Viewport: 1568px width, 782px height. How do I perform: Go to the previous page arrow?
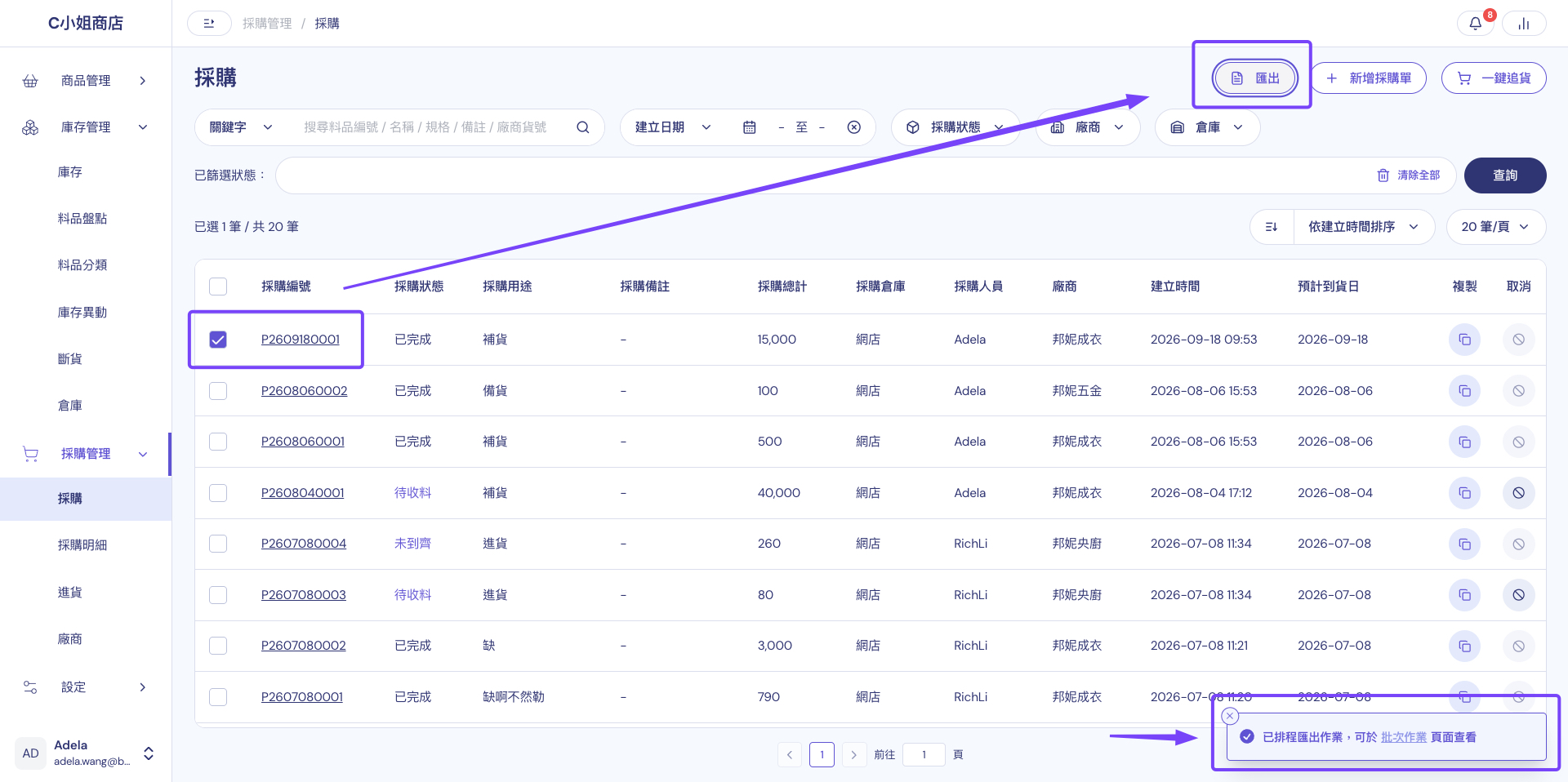coord(790,755)
